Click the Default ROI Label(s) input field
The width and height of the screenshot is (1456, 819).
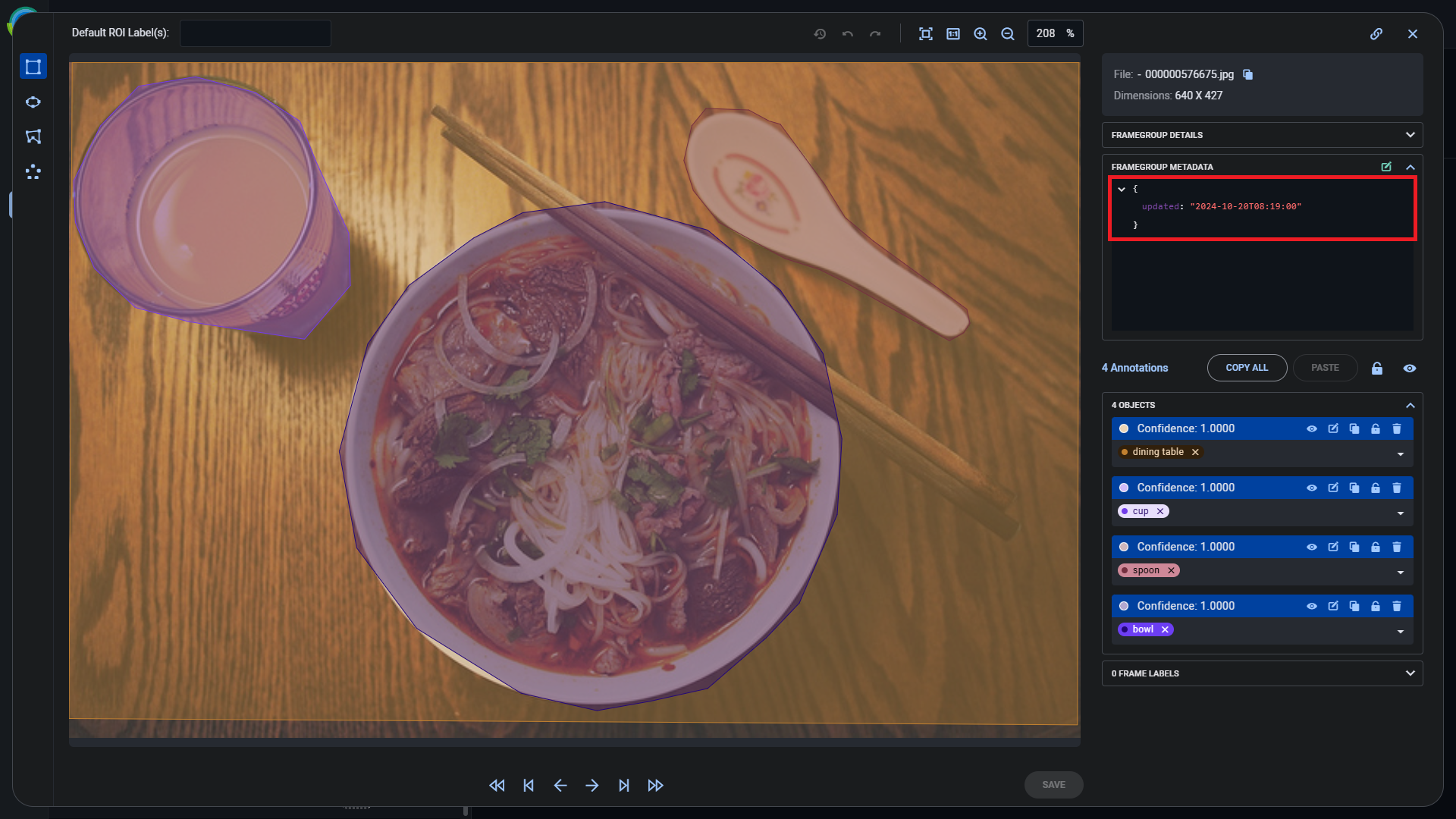(255, 33)
